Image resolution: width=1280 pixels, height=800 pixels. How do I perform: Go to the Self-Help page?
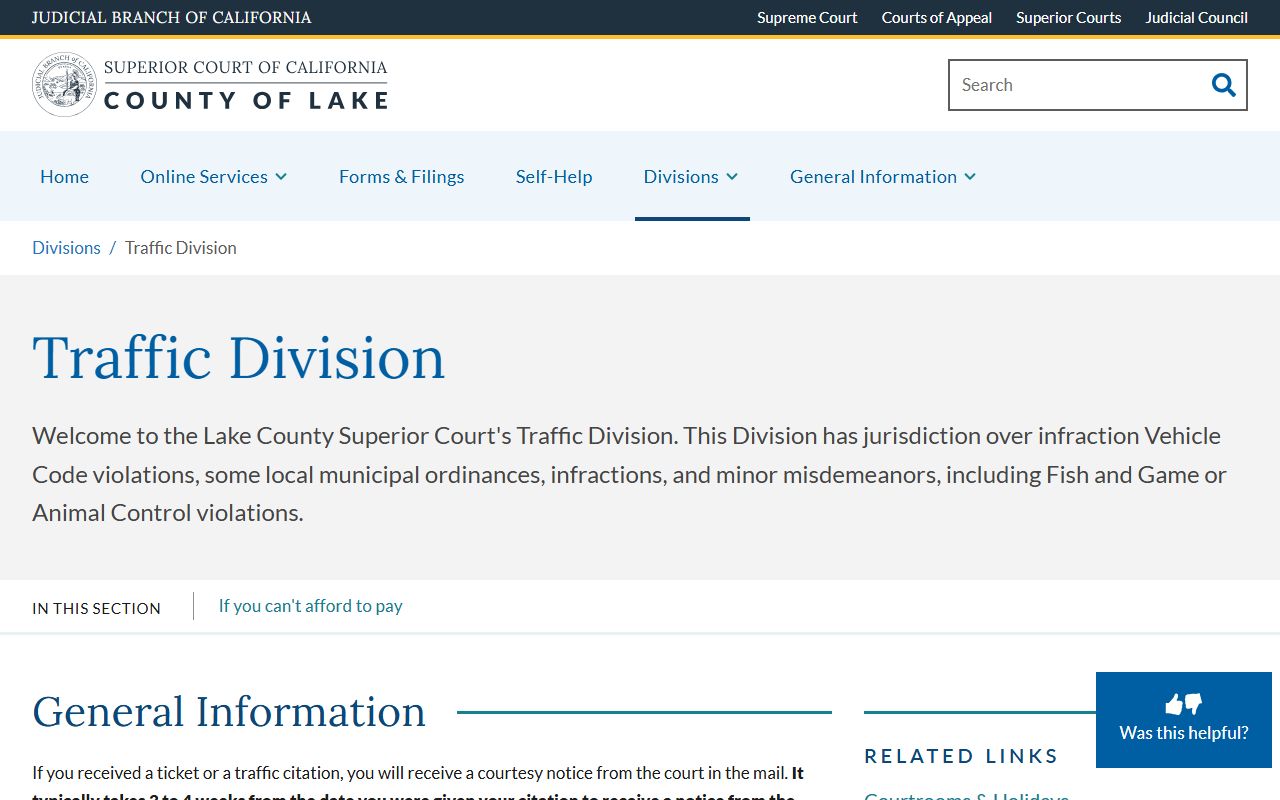(554, 176)
